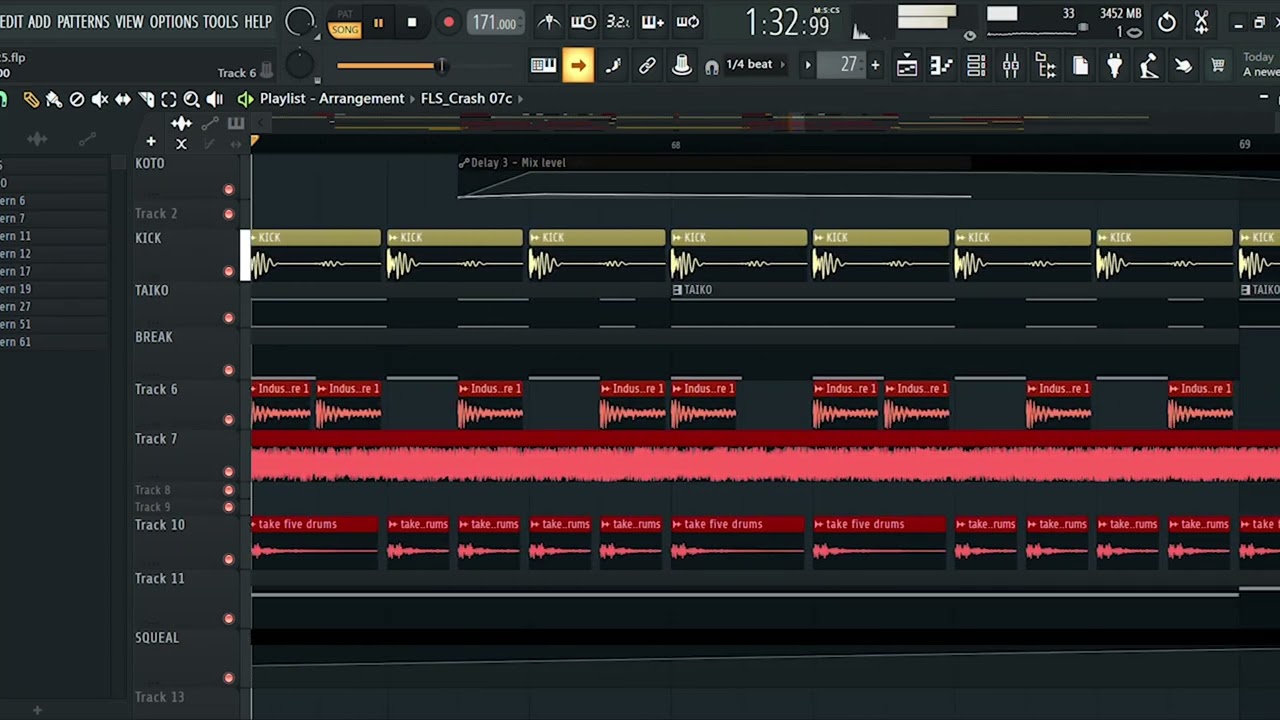Click the red record button
Image resolution: width=1280 pixels, height=720 pixels.
coord(448,22)
